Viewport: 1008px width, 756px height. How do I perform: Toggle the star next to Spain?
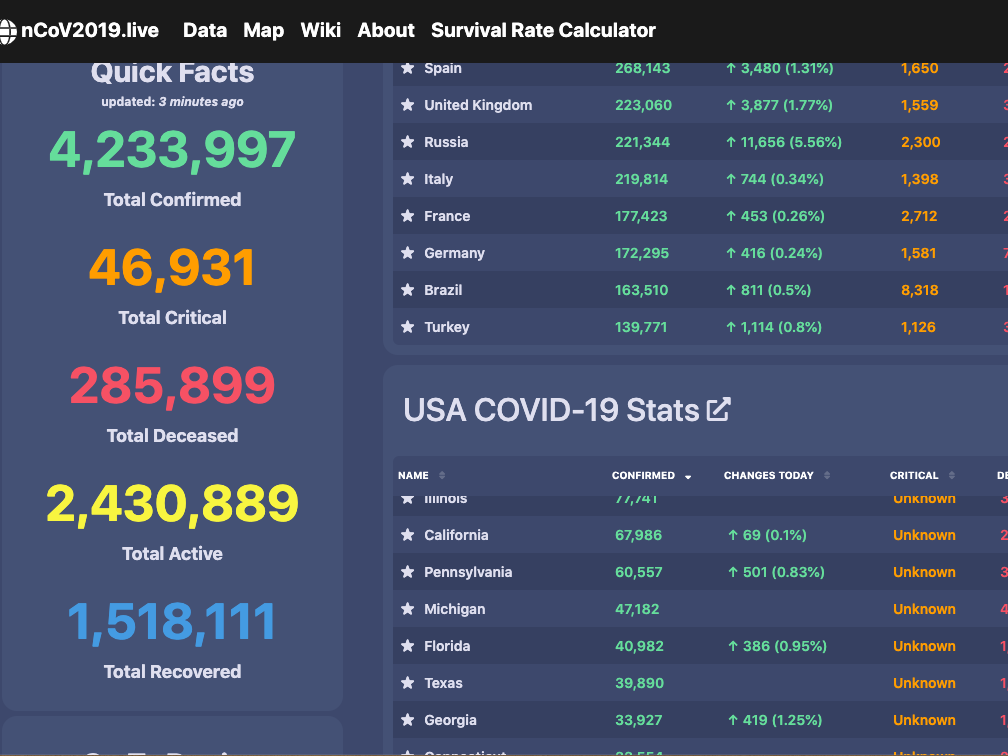click(x=407, y=68)
